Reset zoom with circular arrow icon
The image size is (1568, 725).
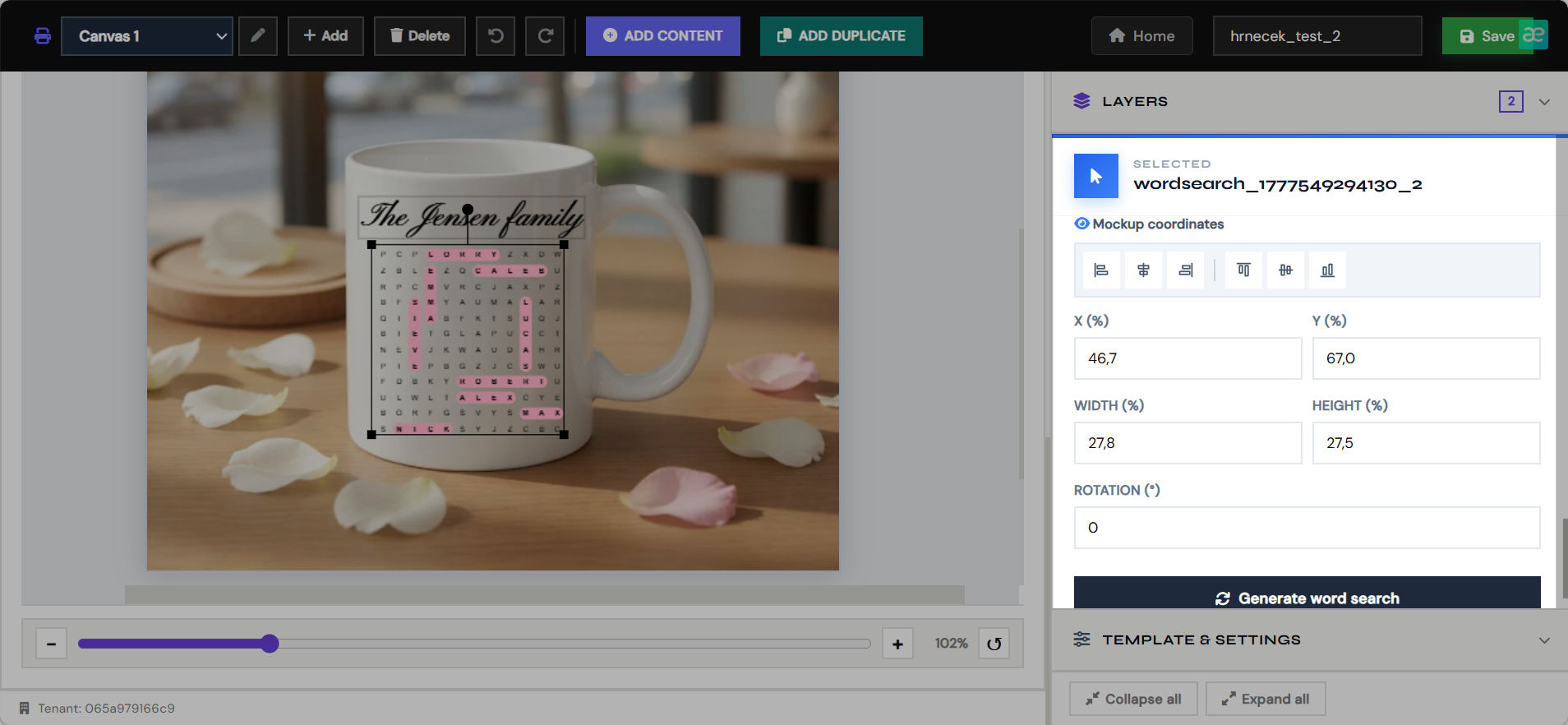(x=994, y=644)
